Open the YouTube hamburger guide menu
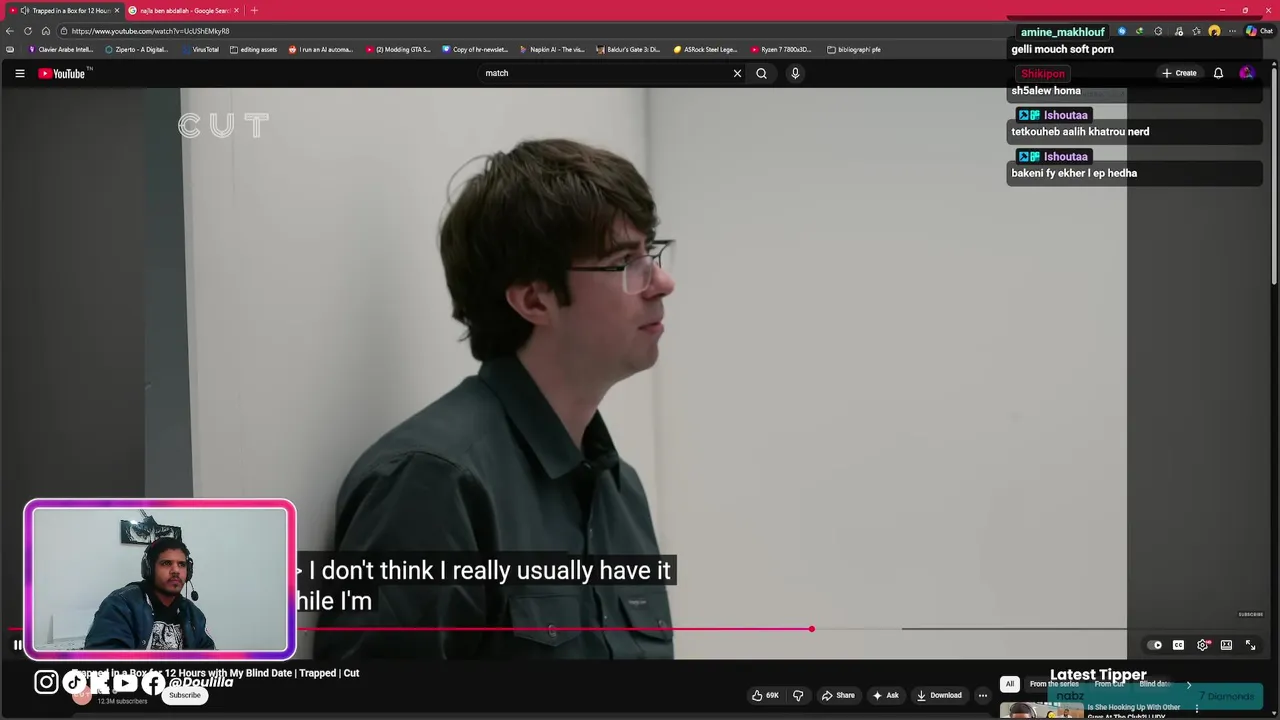The height and width of the screenshot is (720, 1280). coord(19,73)
